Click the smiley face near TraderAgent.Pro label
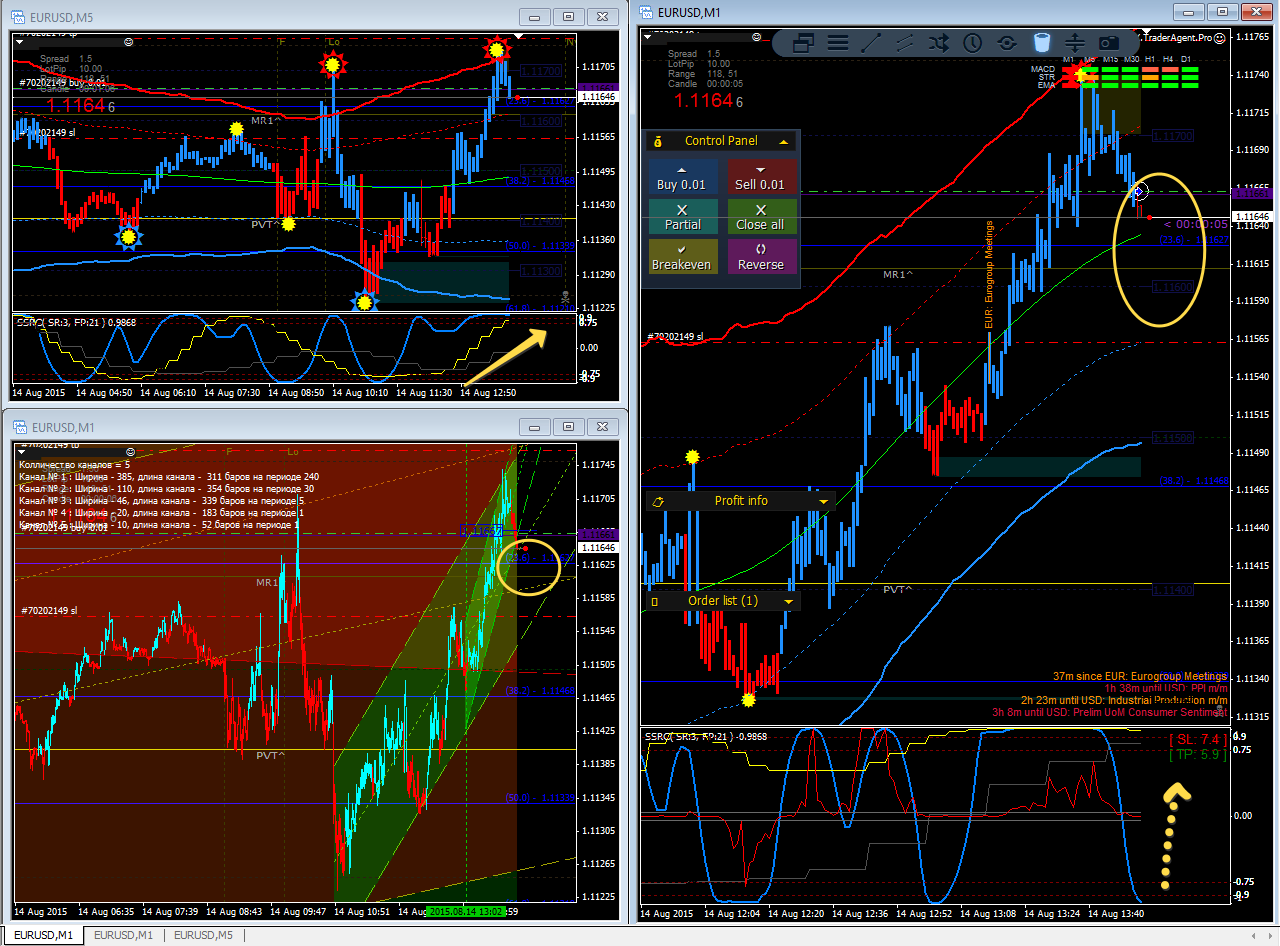This screenshot has height=946, width=1280. (x=1220, y=38)
